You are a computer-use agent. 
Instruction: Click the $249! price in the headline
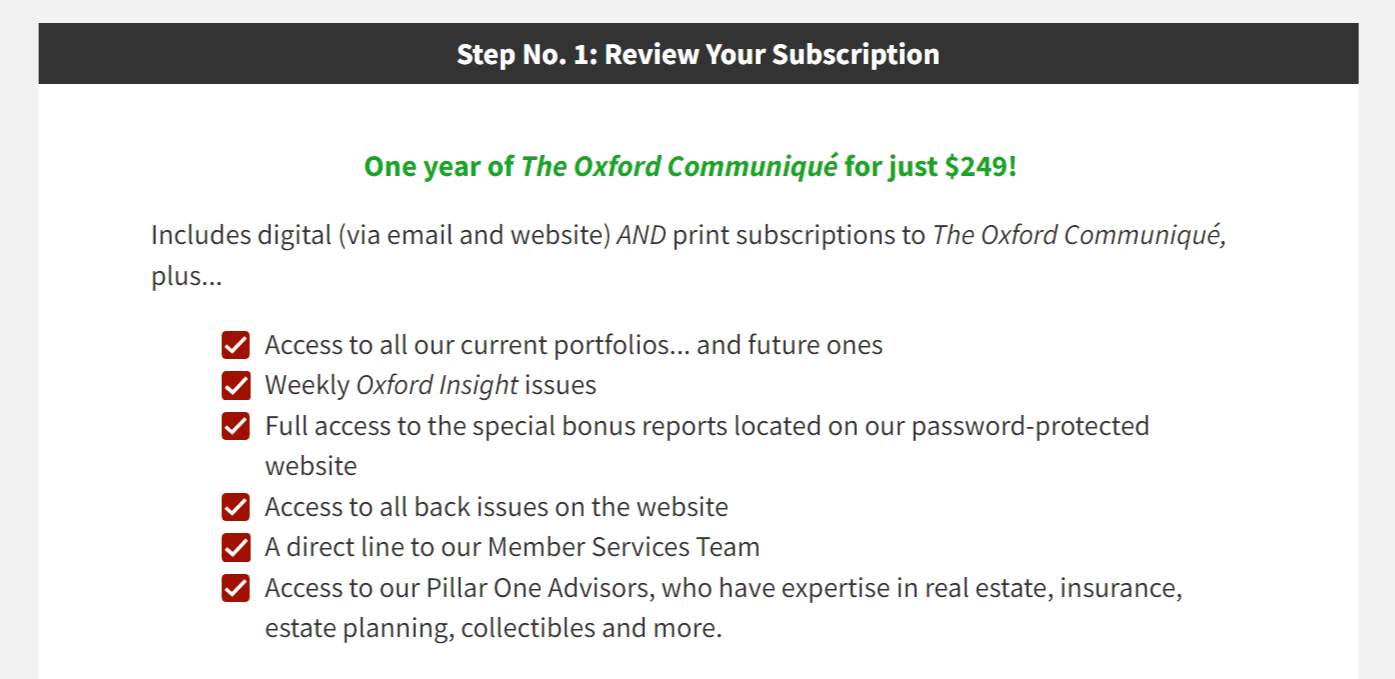coord(980,166)
